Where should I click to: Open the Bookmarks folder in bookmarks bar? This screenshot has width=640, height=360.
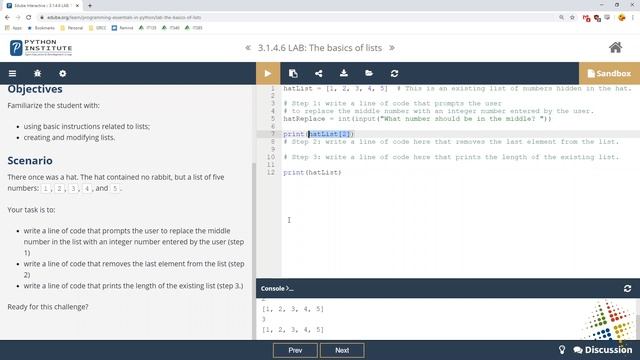(x=41, y=28)
